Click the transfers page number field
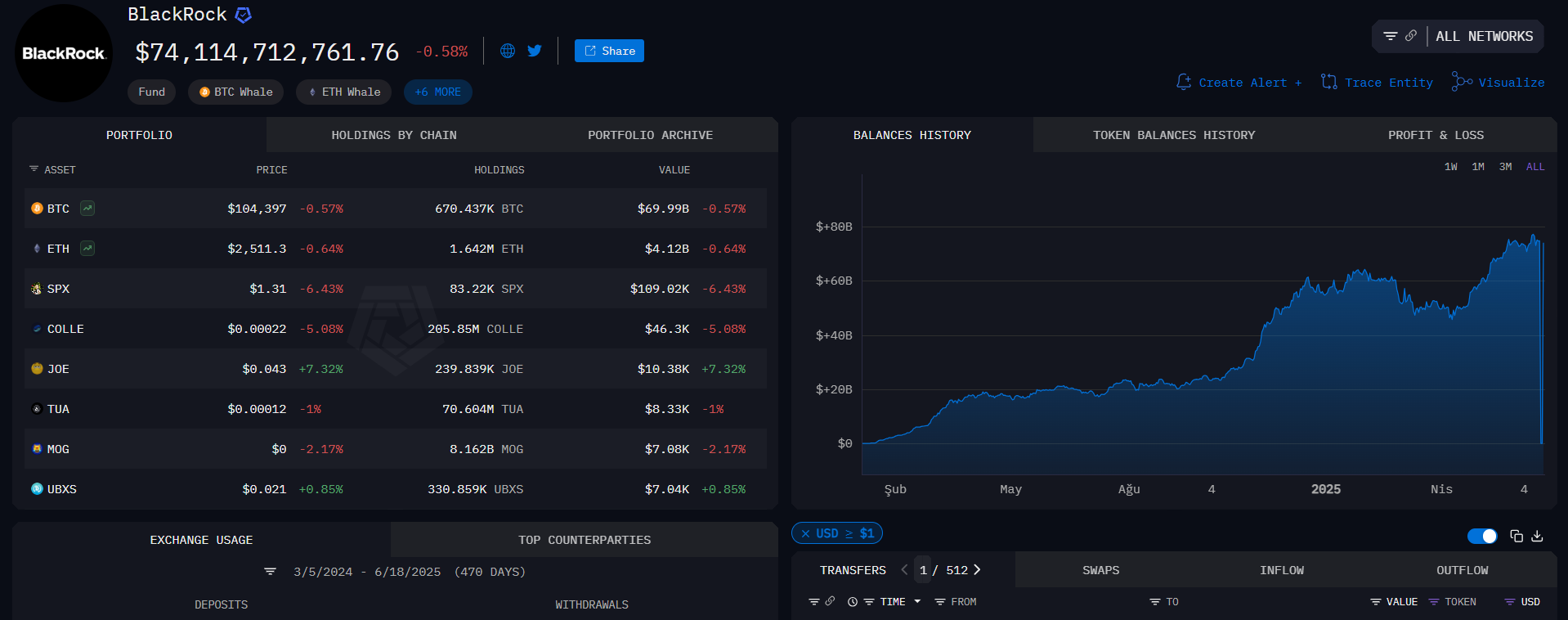The image size is (1568, 620). click(923, 569)
